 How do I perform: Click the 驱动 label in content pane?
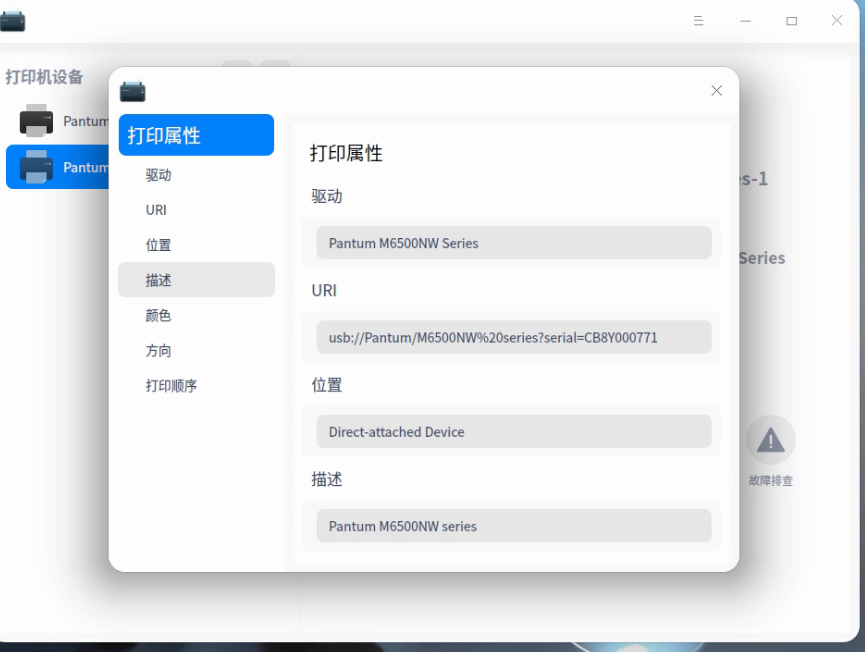(327, 196)
